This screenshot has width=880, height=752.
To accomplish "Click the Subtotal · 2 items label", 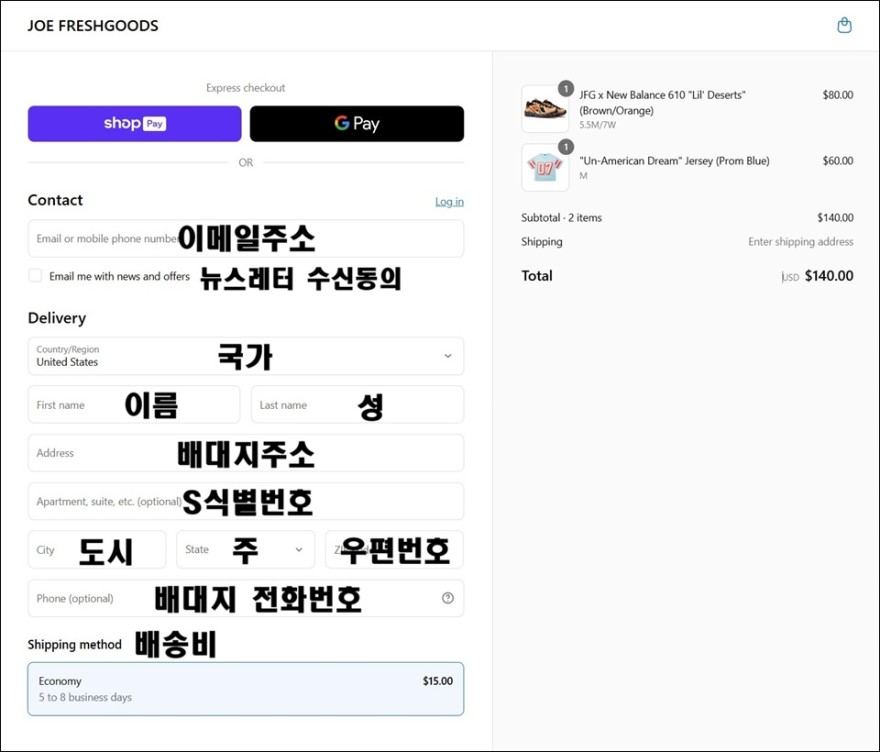I will click(561, 218).
